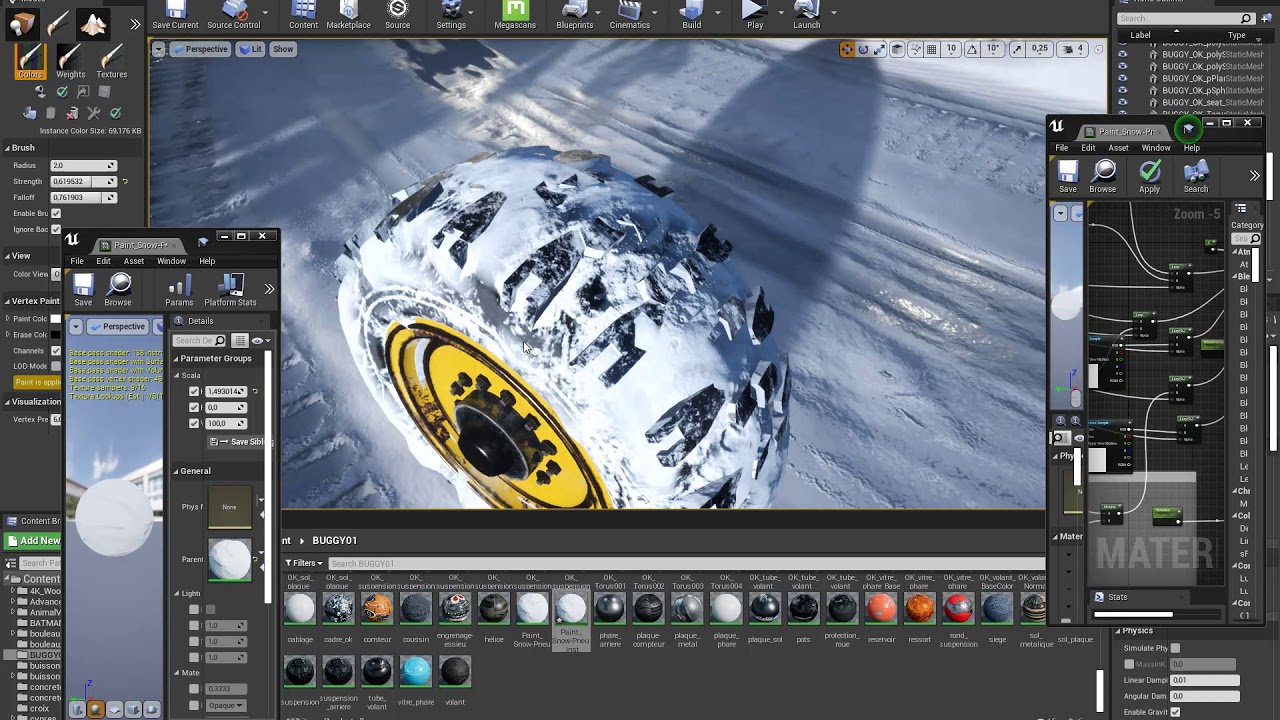Open the Filters dropdown in content browser
Screen dimensions: 1280x720
point(304,563)
